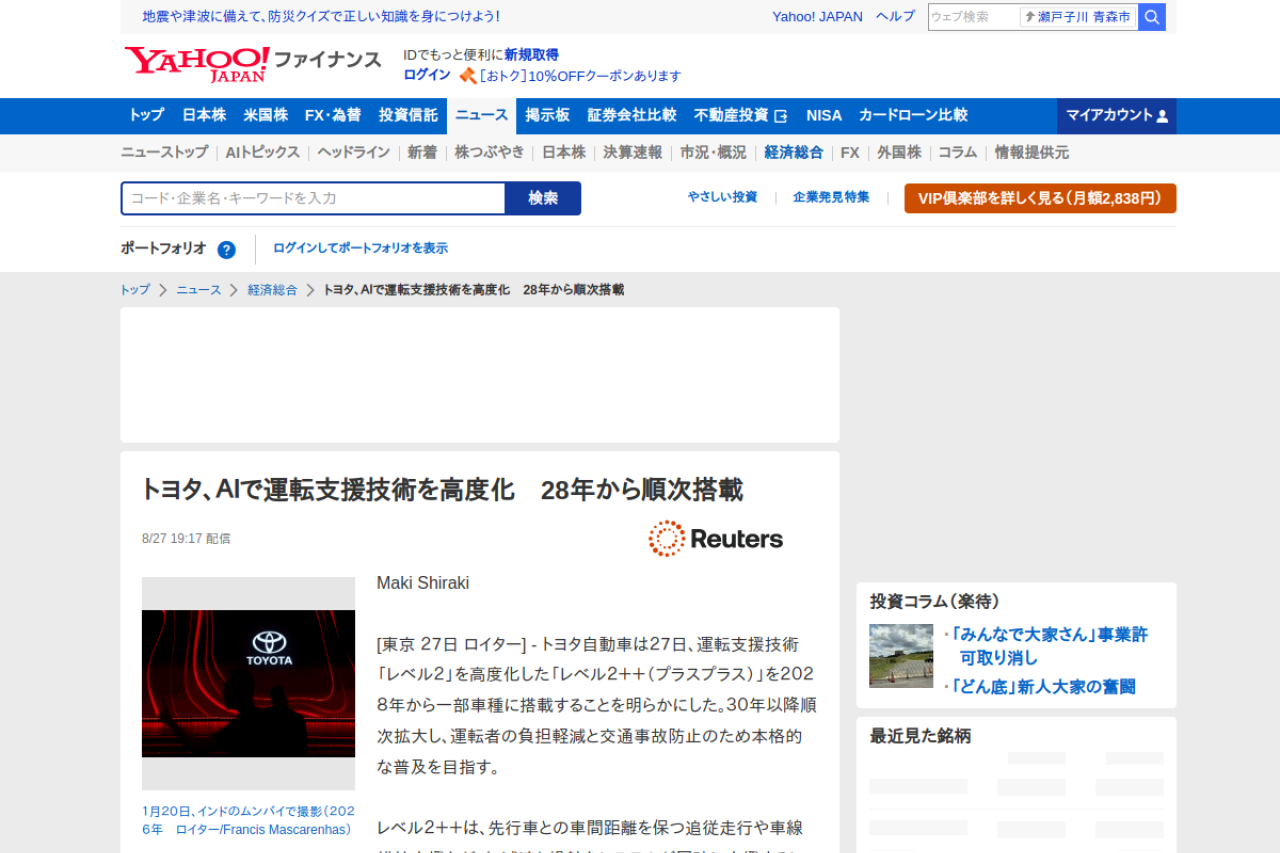Open 企業発見特集 link
The width and height of the screenshot is (1280, 853).
click(x=831, y=197)
